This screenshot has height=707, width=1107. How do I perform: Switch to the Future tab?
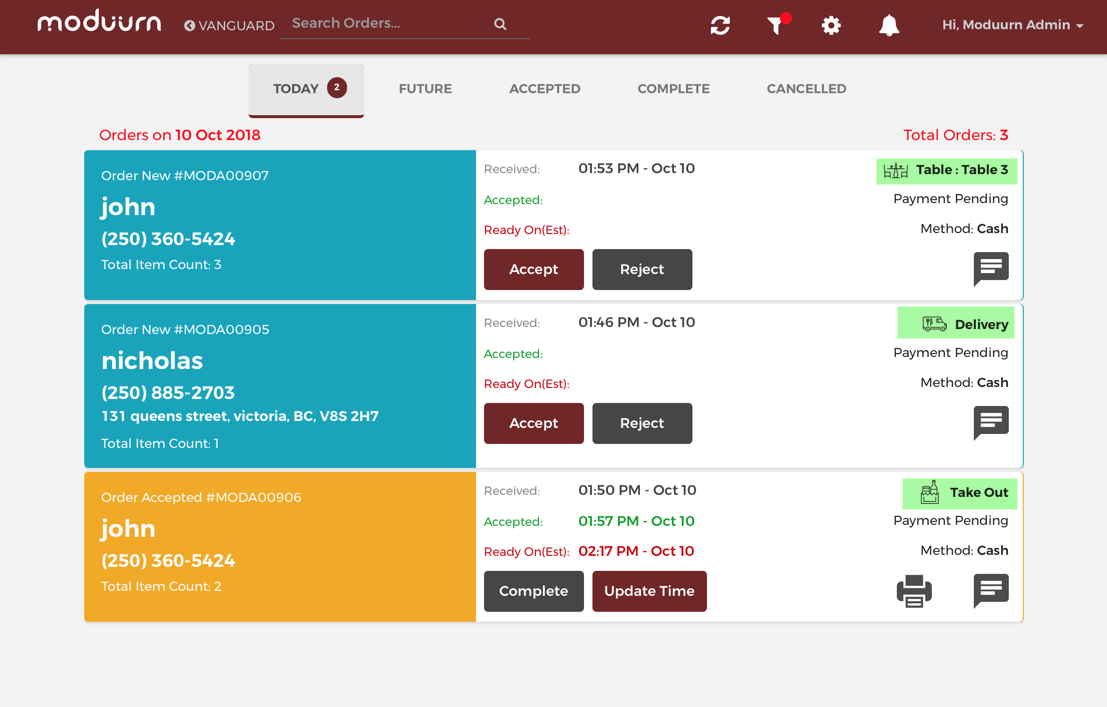click(425, 89)
